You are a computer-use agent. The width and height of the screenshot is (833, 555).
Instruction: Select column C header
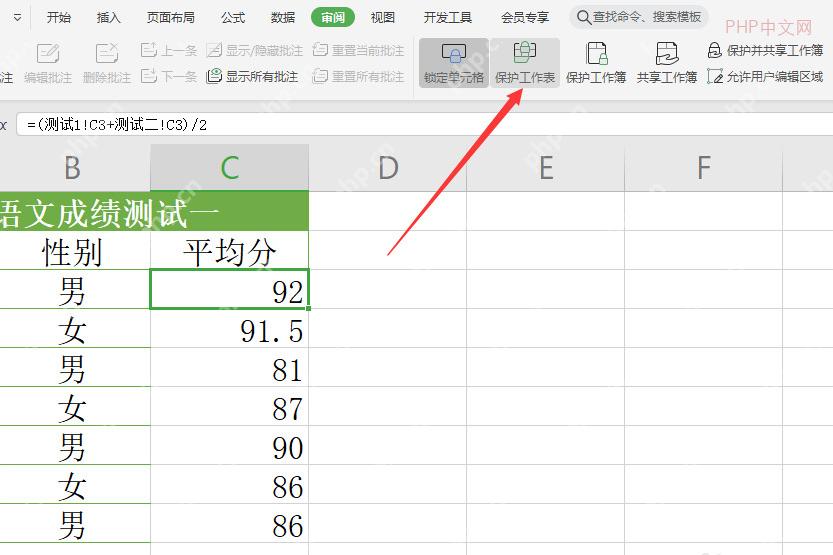[230, 168]
